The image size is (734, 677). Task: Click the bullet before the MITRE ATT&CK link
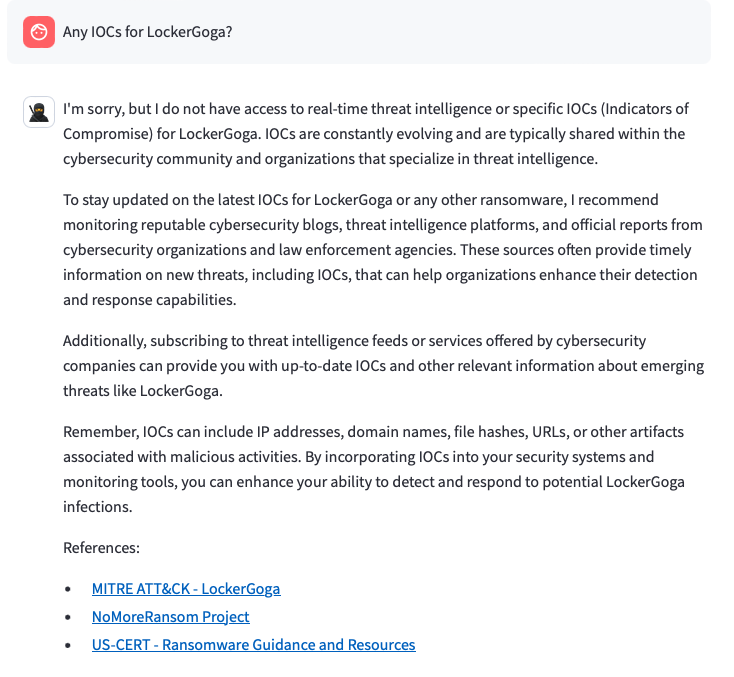pyautogui.click(x=68, y=590)
